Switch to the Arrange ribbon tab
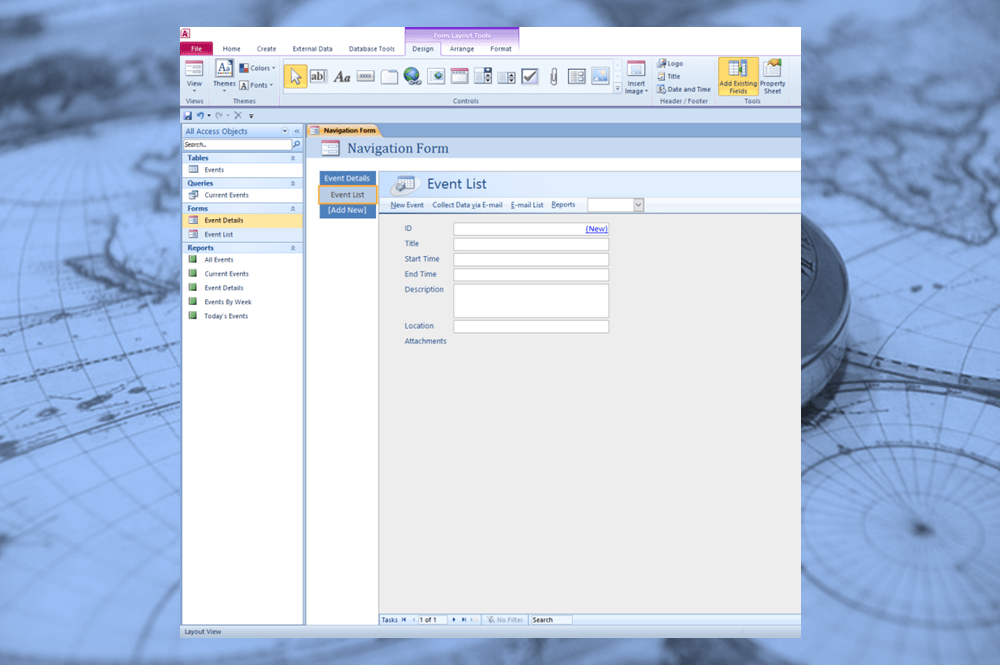Image resolution: width=1000 pixels, height=665 pixels. tap(461, 48)
